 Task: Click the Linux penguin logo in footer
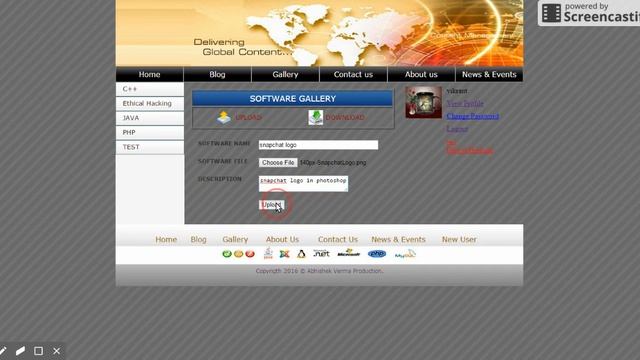(x=301, y=254)
